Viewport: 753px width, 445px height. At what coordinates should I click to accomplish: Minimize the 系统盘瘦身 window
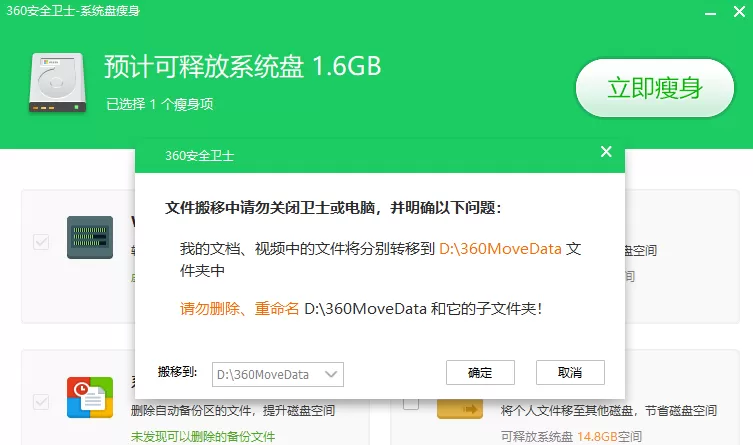[710, 12]
